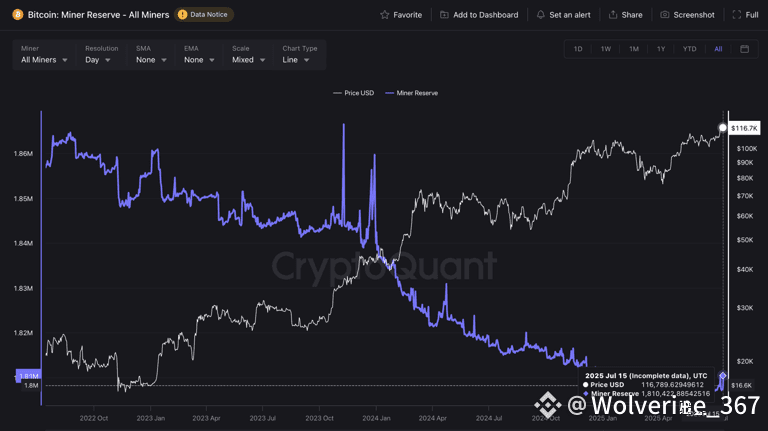Open the calendar date picker icon
The height and width of the screenshot is (431, 768).
click(744, 49)
